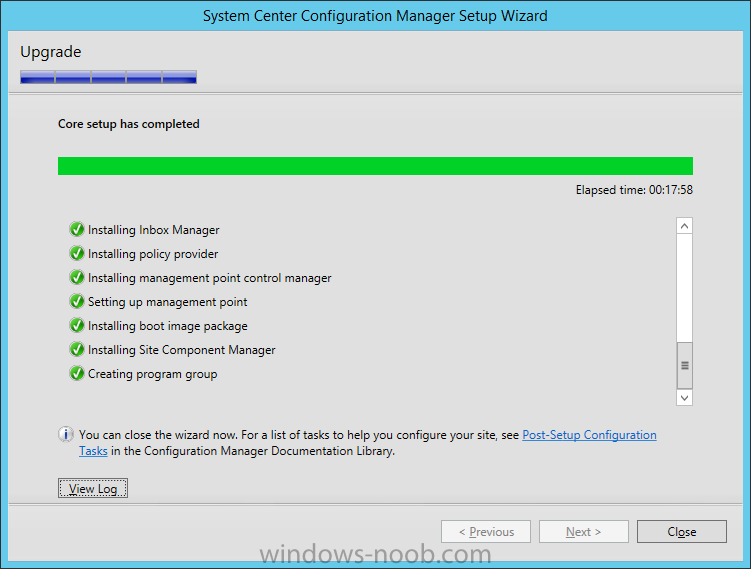Click the green setup progress bar
751x569 pixels.
375,166
